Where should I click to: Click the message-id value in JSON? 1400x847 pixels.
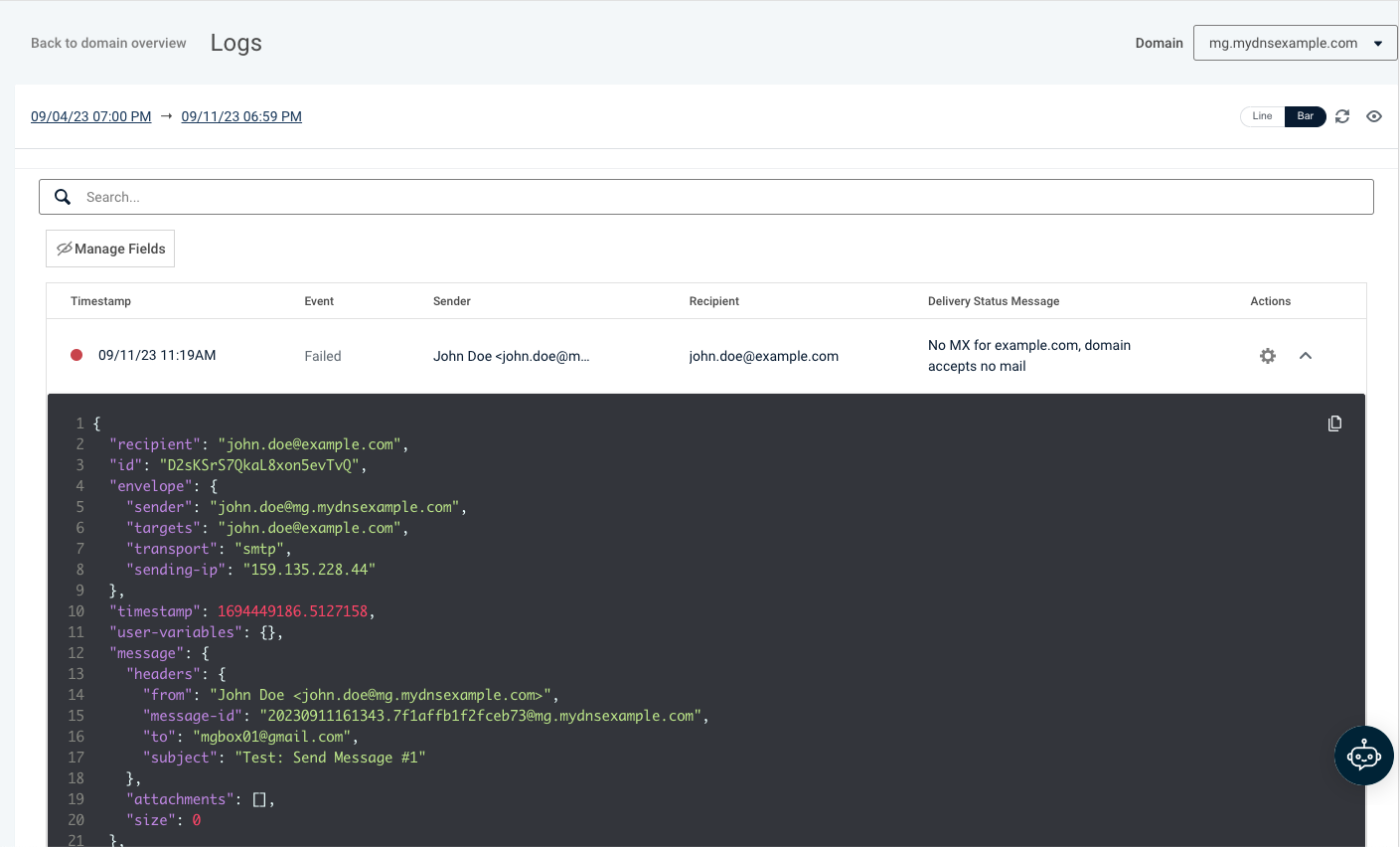click(482, 716)
